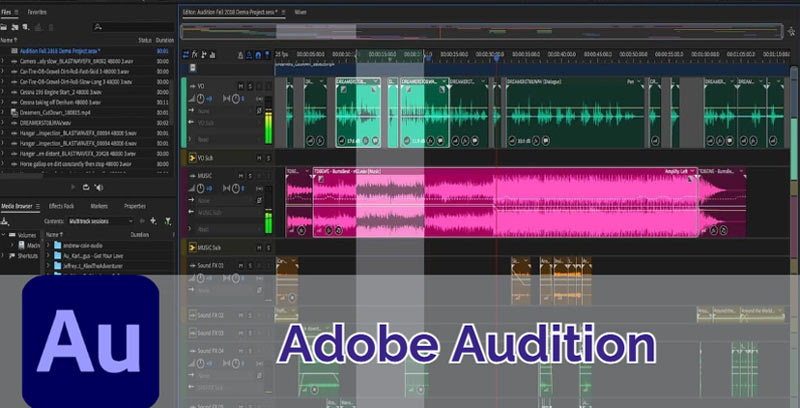The height and width of the screenshot is (408, 800).
Task: Click the VO Sub bus icon
Action: 192,158
